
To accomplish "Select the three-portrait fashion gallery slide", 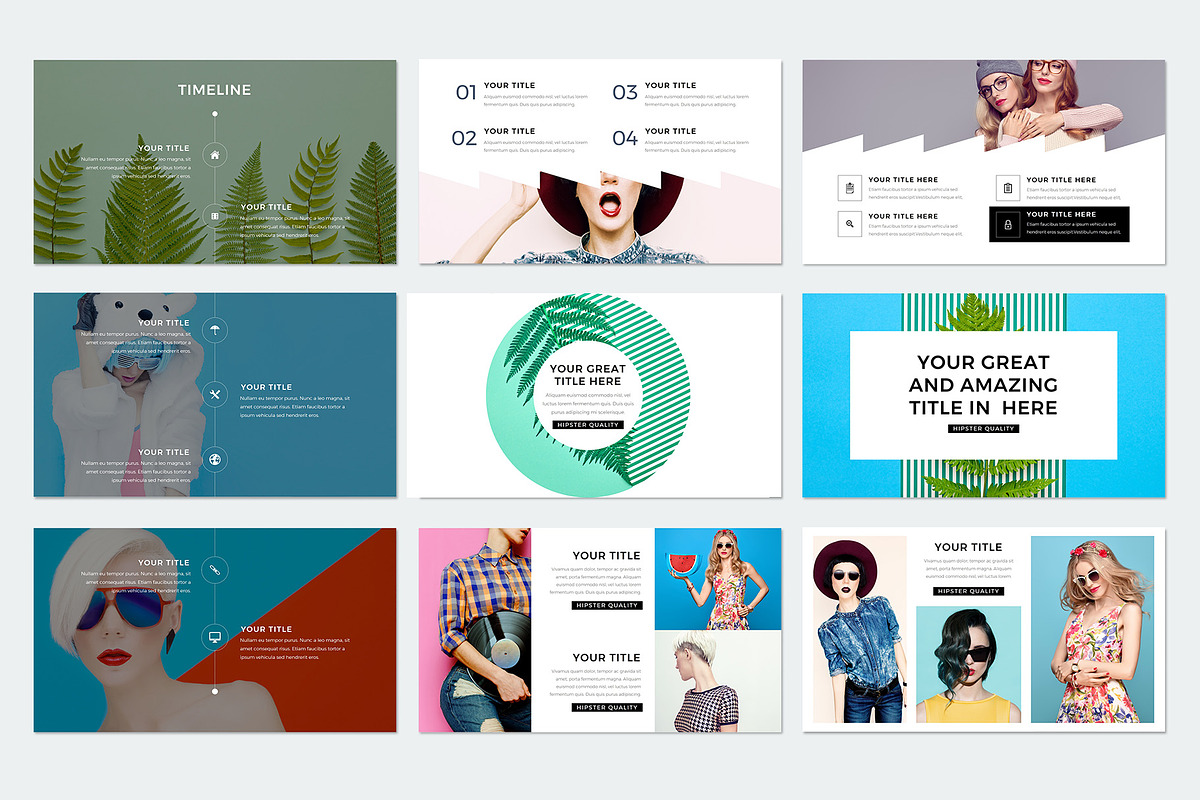I will pos(984,630).
